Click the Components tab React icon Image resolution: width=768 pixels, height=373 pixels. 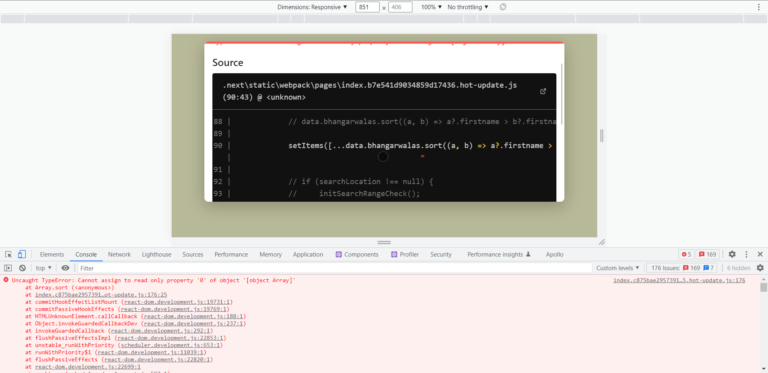click(338, 255)
